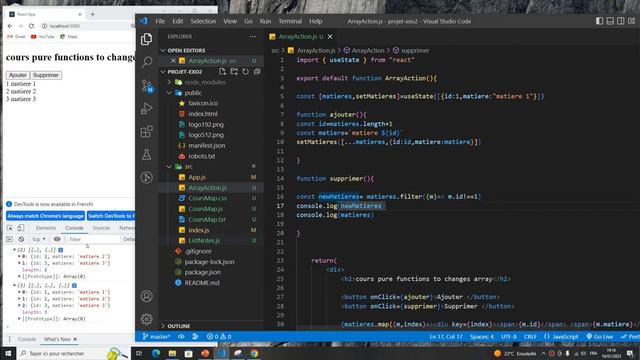
Task: Click UTF-8 encoding in status bar
Action: point(509,336)
